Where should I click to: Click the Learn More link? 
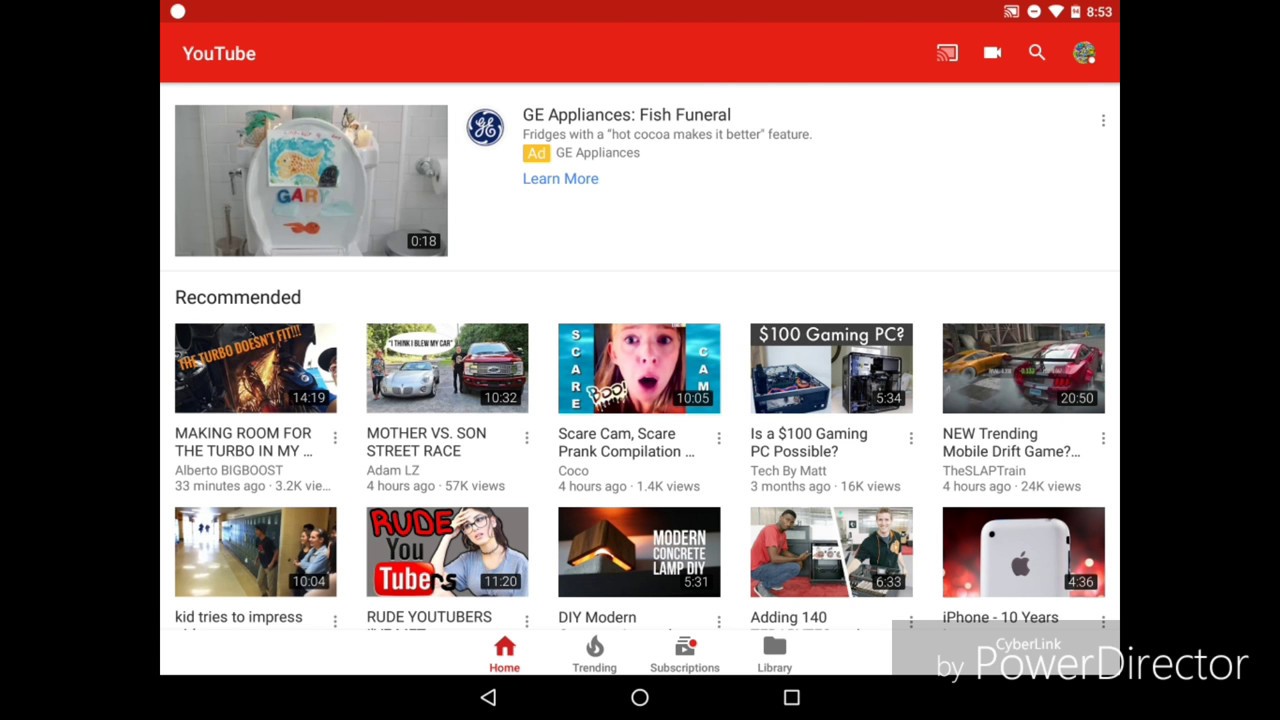pyautogui.click(x=560, y=178)
